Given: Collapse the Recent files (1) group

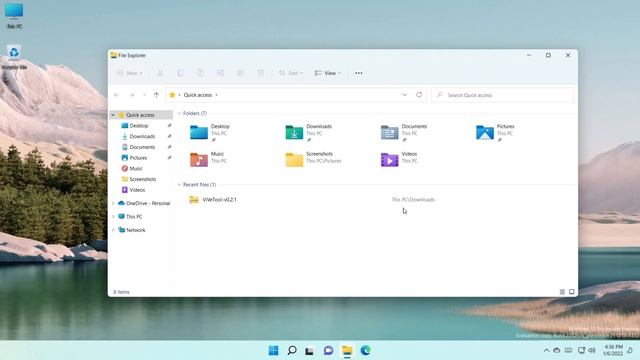Looking at the screenshot, I should point(179,184).
